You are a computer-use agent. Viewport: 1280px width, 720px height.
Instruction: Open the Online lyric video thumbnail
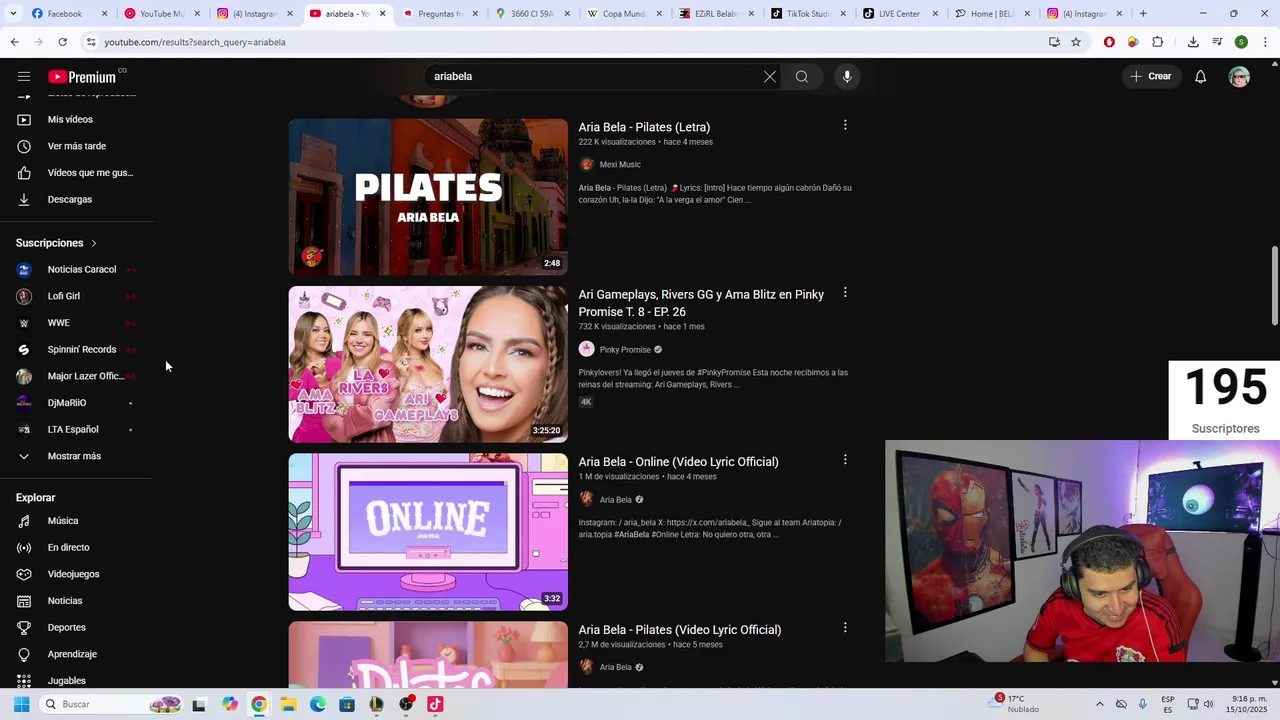click(x=428, y=532)
